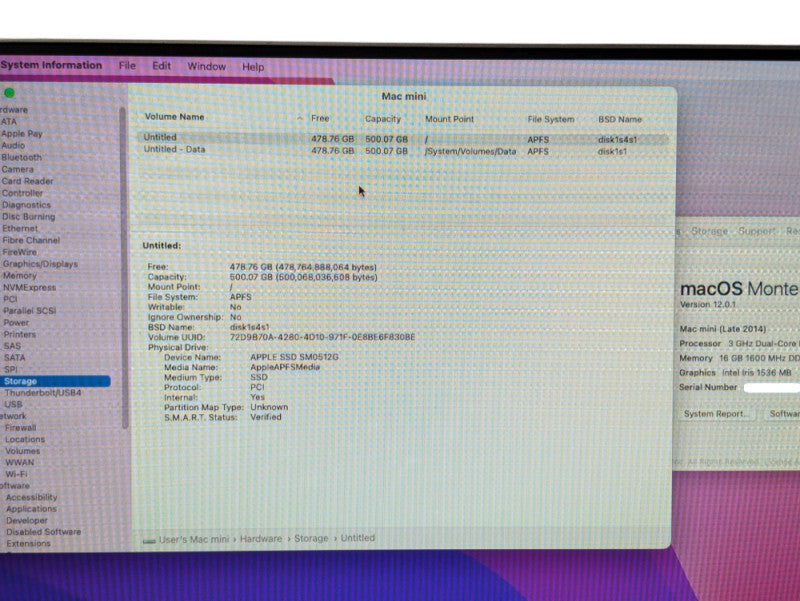
Task: Select the Untitled volume row
Action: (x=403, y=138)
